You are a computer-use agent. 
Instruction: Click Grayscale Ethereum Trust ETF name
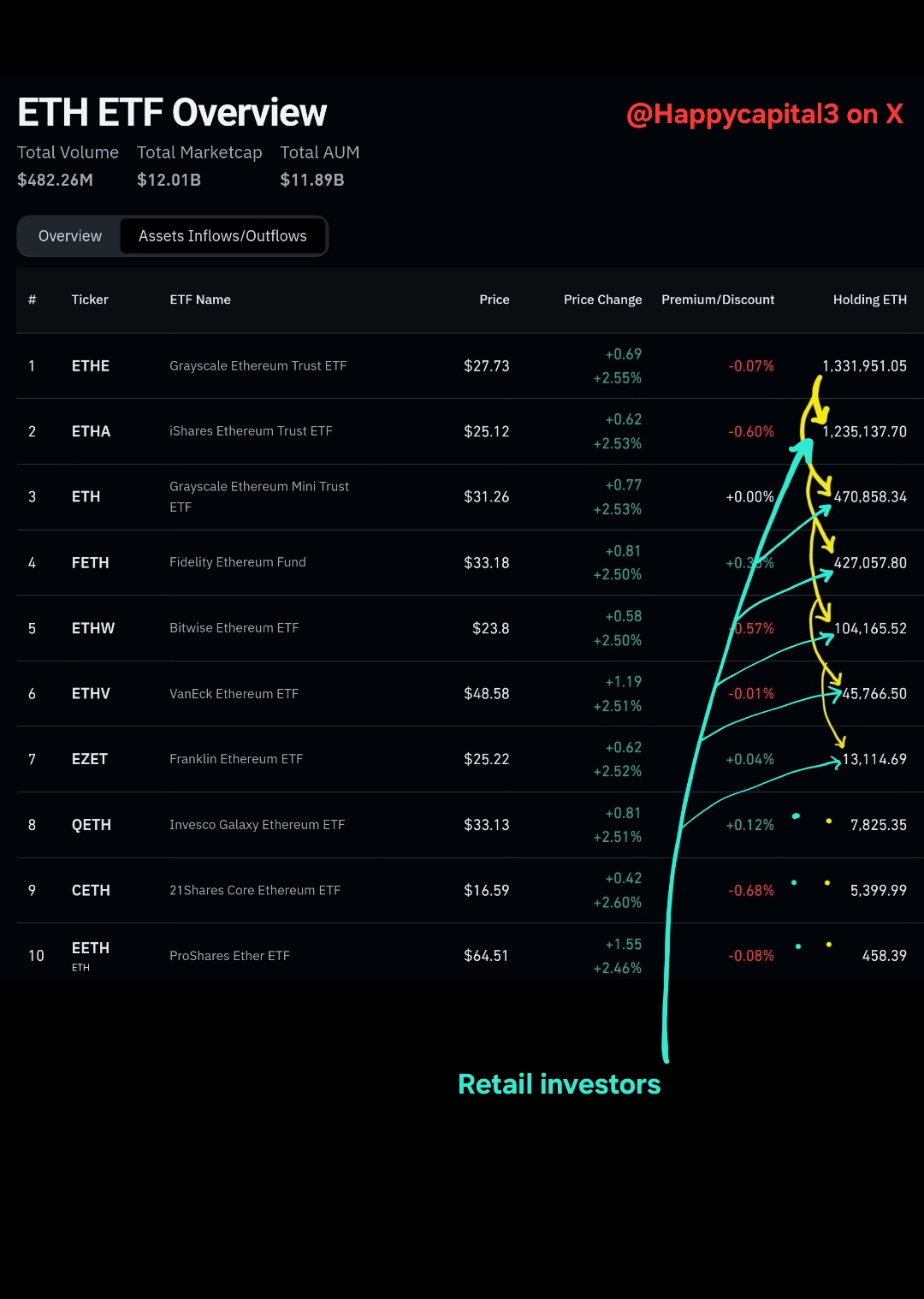[258, 365]
